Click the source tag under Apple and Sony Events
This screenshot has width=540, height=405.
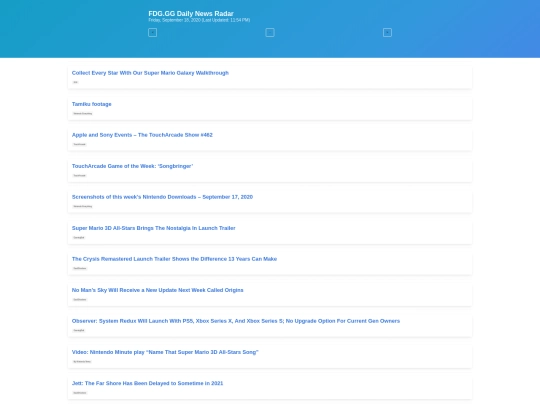tap(80, 144)
